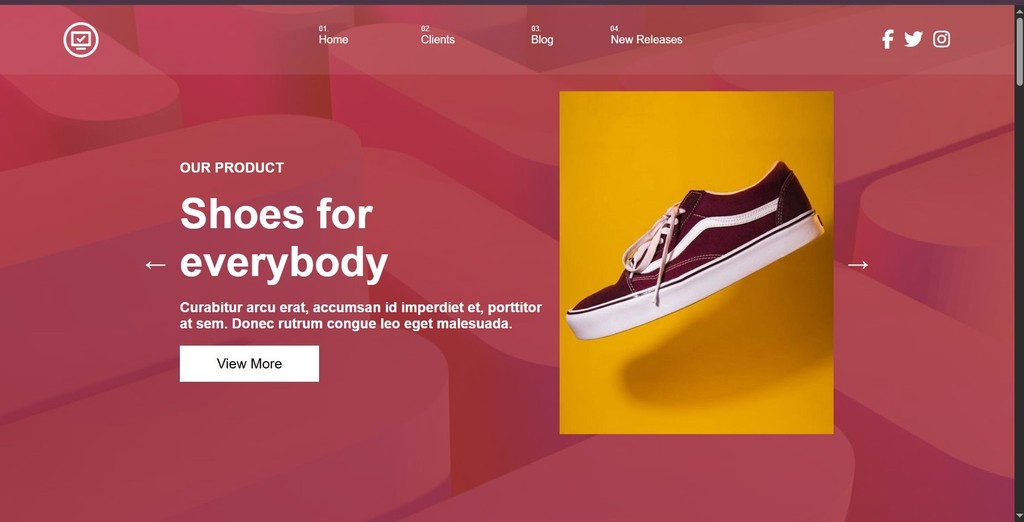Select New Releases in the navigation
1024x522 pixels.
pos(646,40)
